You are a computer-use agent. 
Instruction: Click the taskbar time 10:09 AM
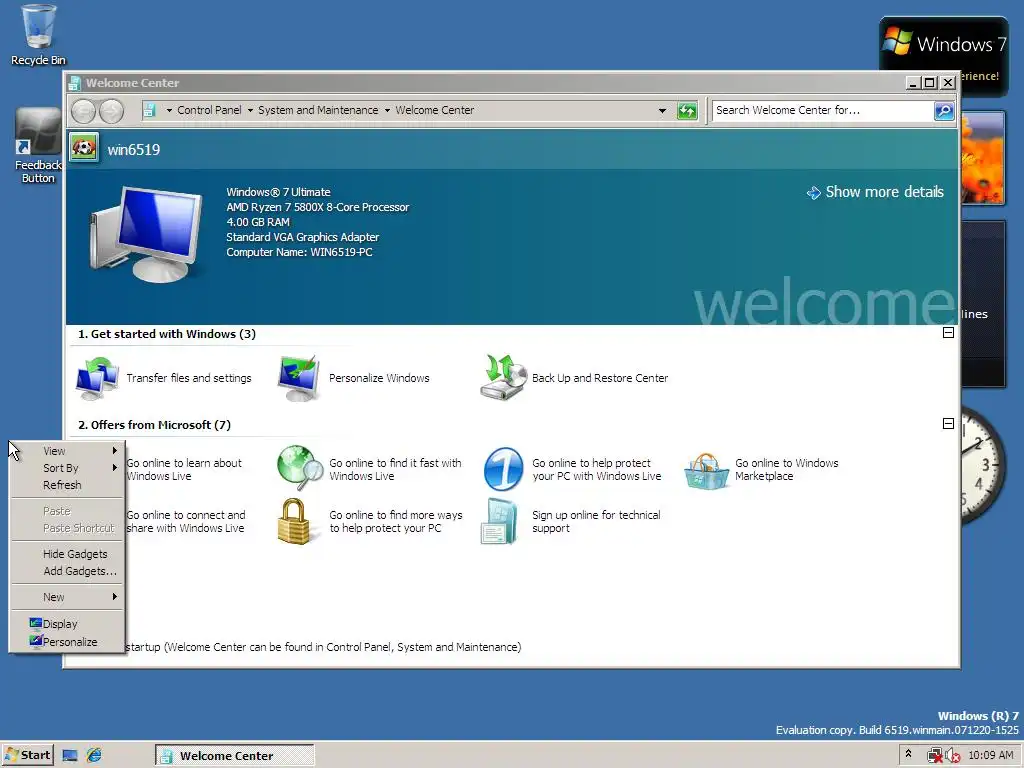coord(991,755)
